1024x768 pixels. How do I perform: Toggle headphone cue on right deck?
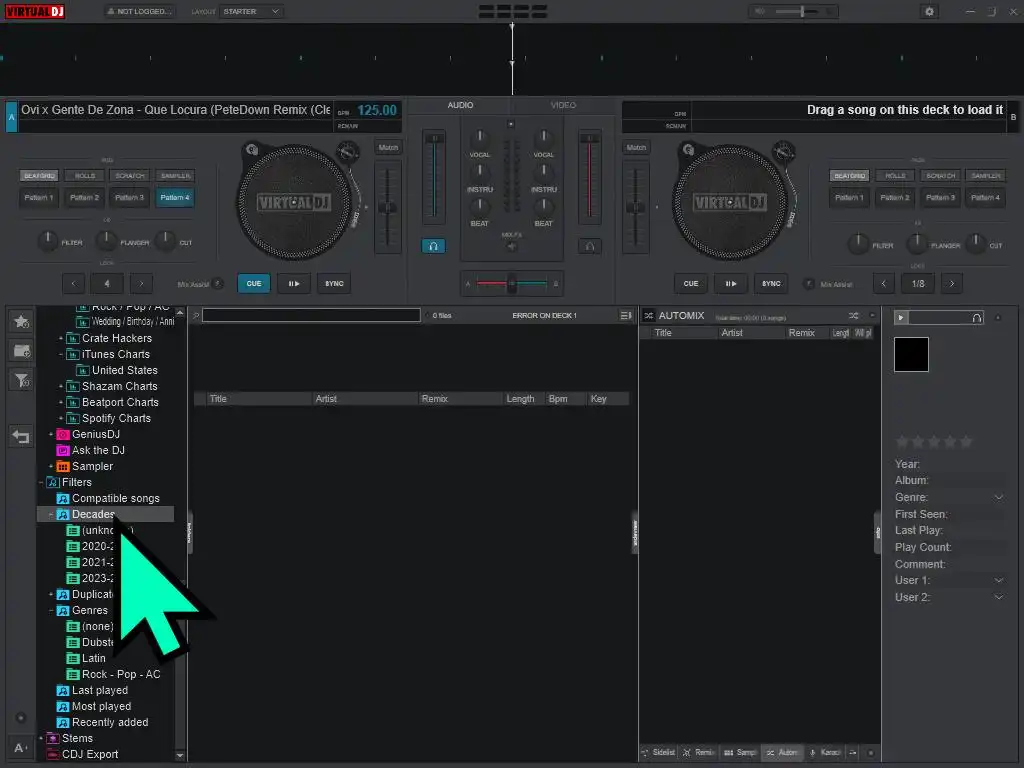[x=589, y=246]
